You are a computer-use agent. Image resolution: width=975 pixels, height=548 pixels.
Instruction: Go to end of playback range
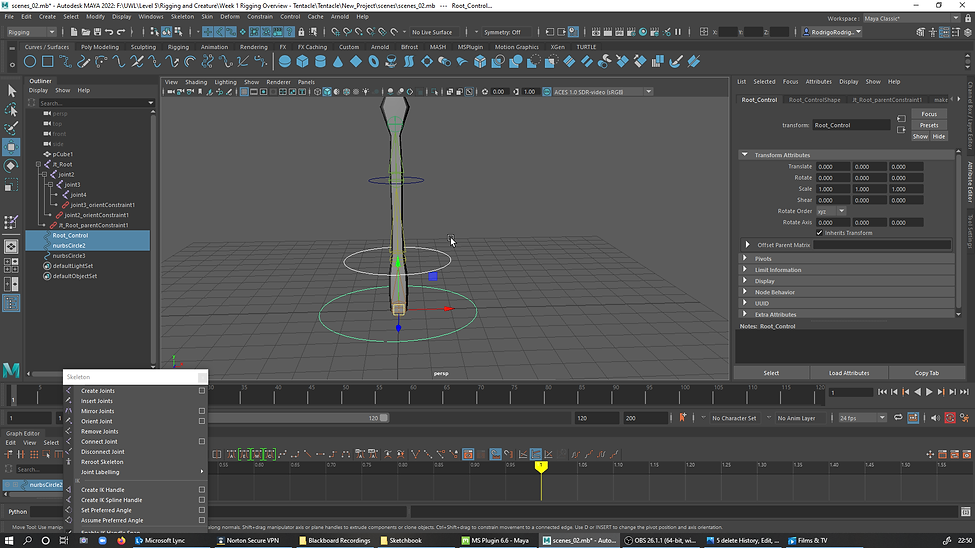pos(964,392)
